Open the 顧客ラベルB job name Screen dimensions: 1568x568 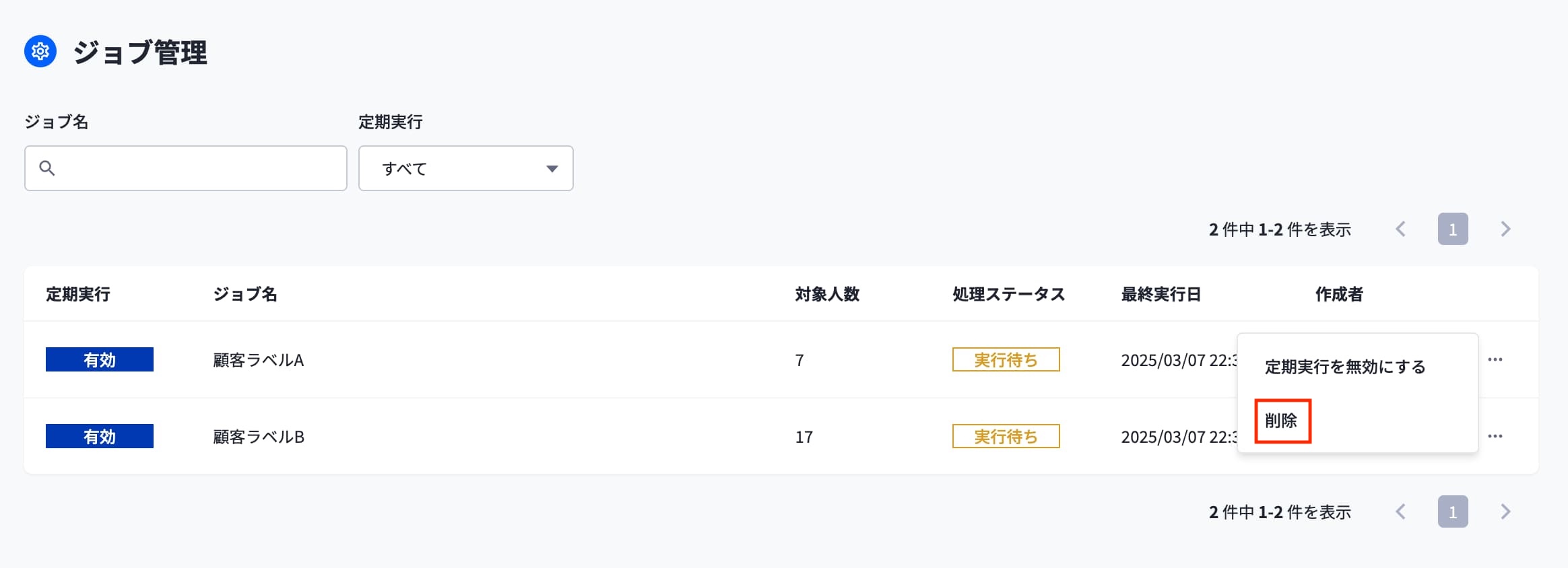tap(259, 437)
